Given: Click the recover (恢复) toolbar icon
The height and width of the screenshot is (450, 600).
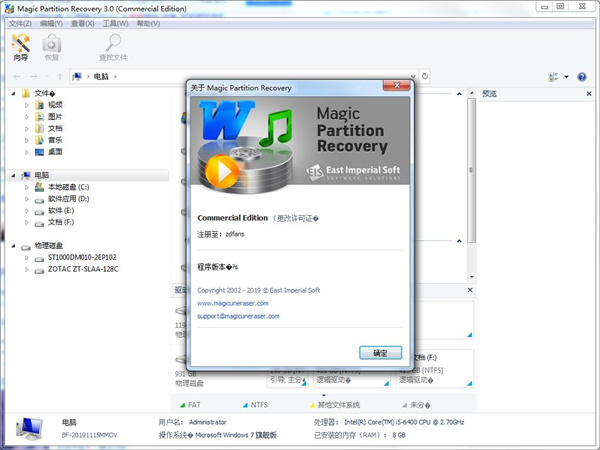Looking at the screenshot, I should 52,47.
